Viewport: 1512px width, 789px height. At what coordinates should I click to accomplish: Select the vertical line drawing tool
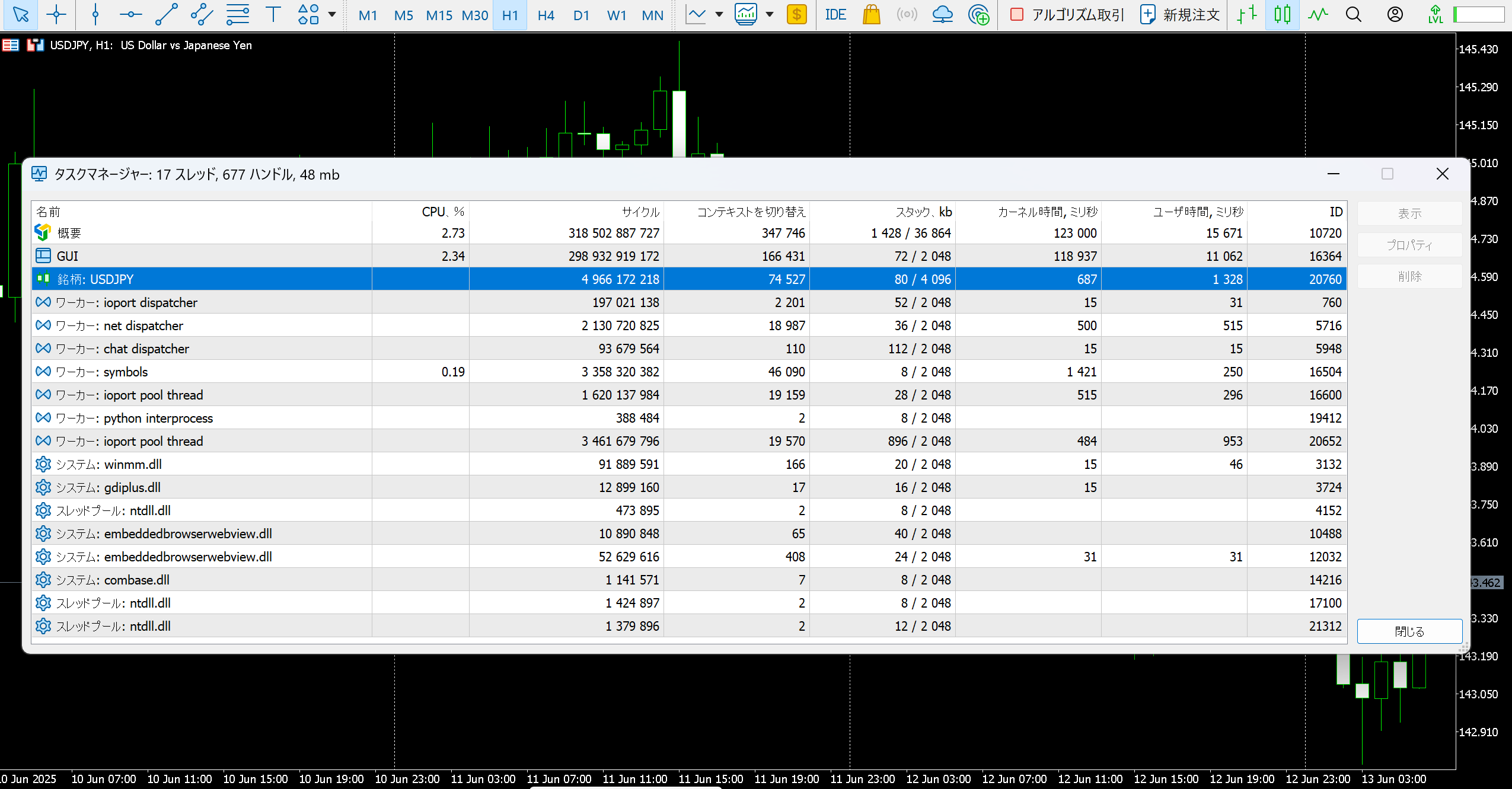(95, 15)
